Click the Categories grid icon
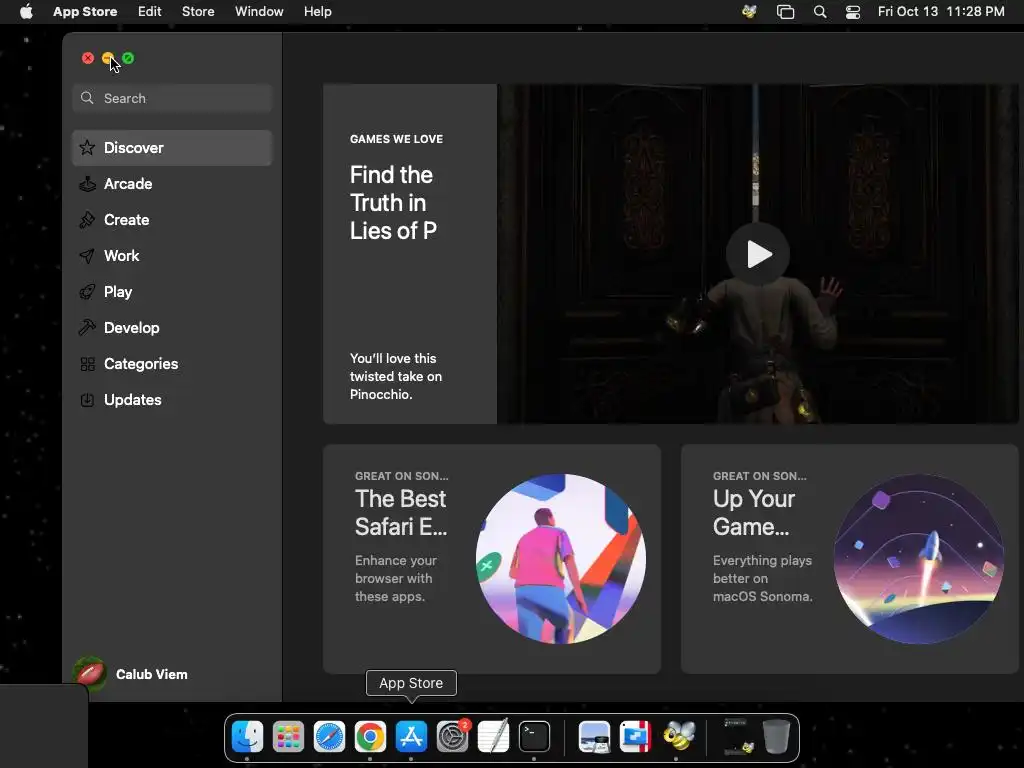Screen dimensions: 1024x768 pos(87,364)
